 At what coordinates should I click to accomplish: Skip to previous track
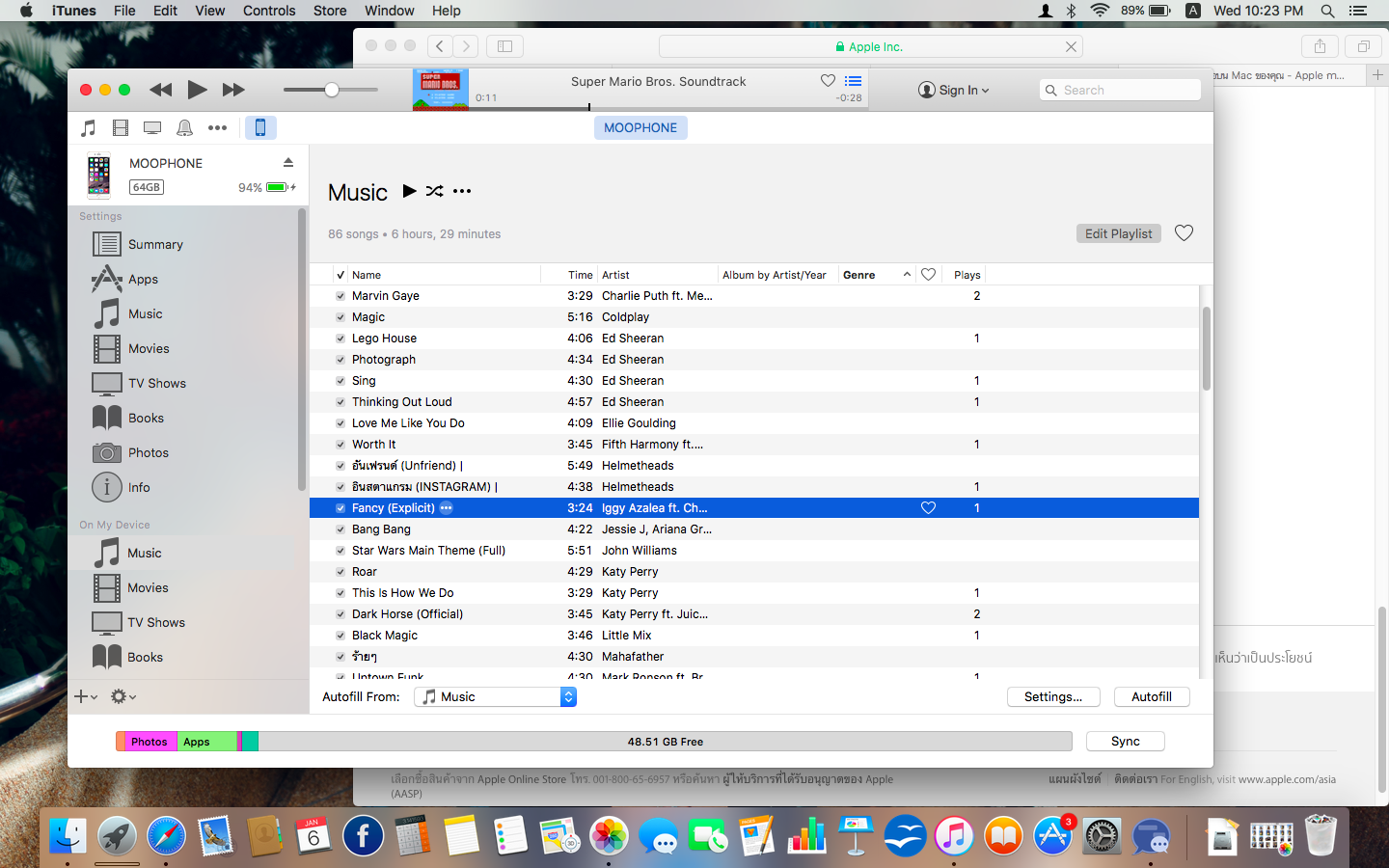160,90
